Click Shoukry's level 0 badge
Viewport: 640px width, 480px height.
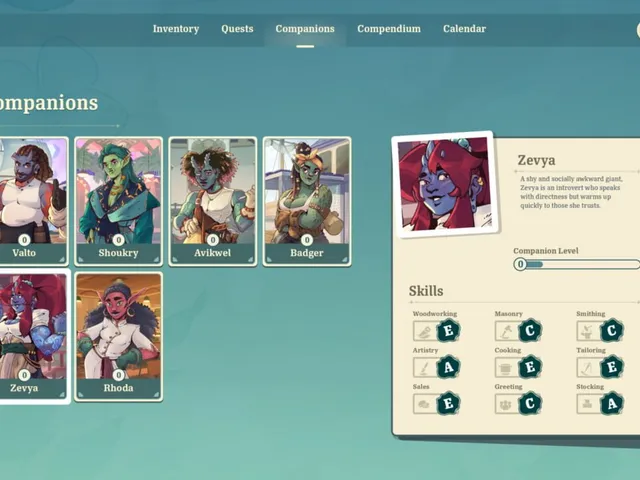[x=118, y=240]
